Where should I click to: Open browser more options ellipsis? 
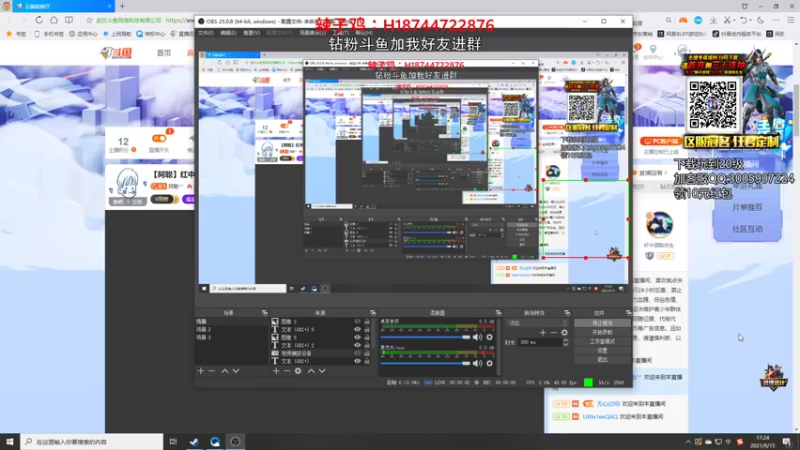click(776, 20)
